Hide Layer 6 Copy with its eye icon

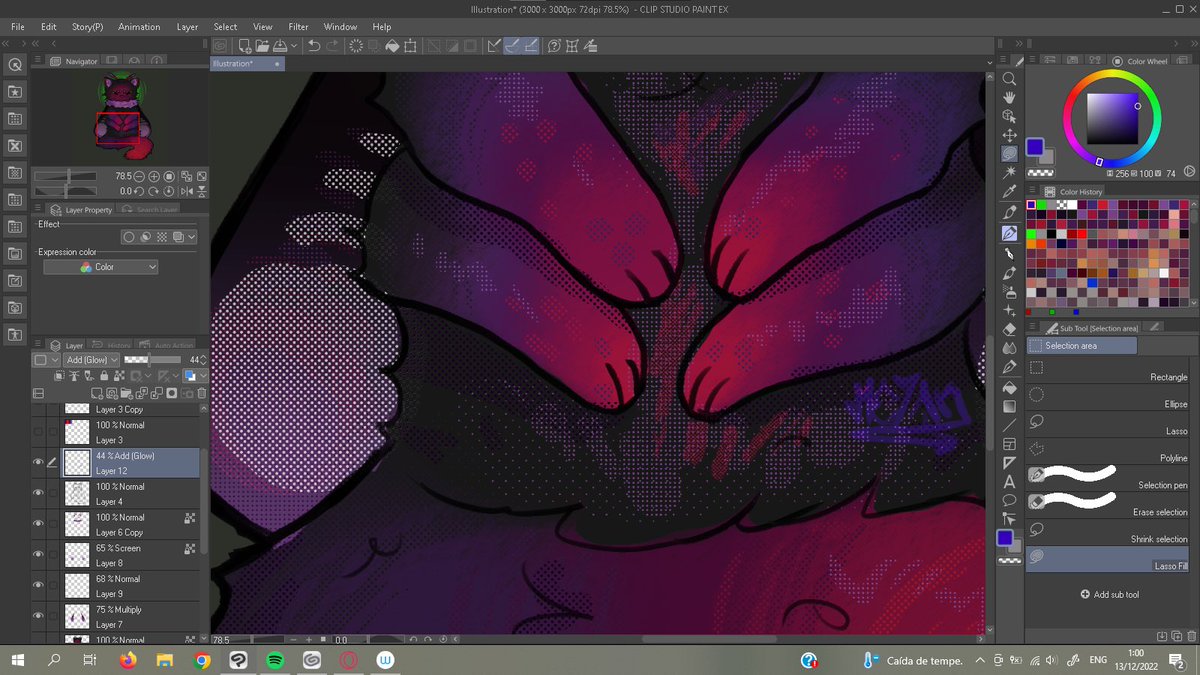(38, 523)
